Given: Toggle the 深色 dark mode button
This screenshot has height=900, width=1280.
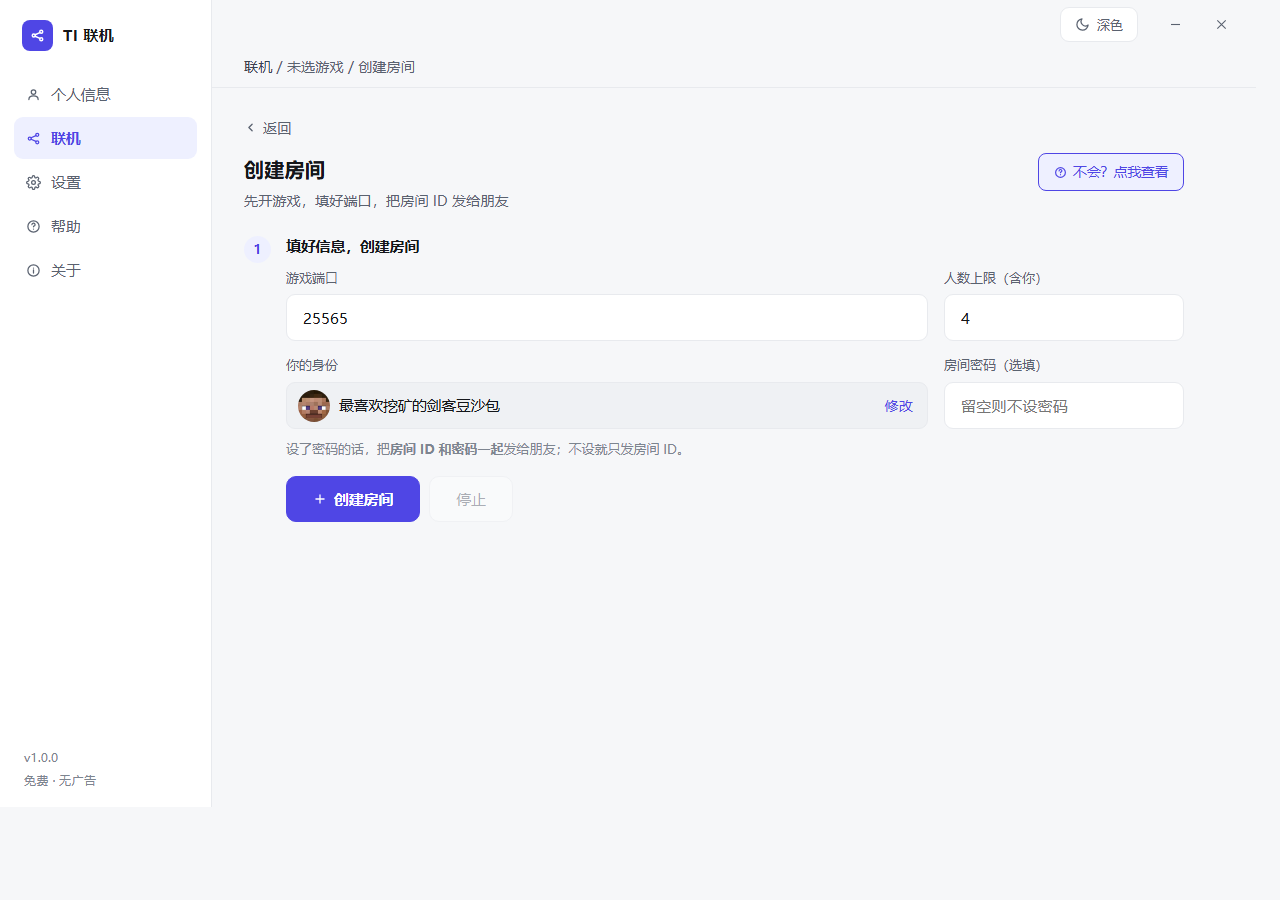Looking at the screenshot, I should point(1099,25).
